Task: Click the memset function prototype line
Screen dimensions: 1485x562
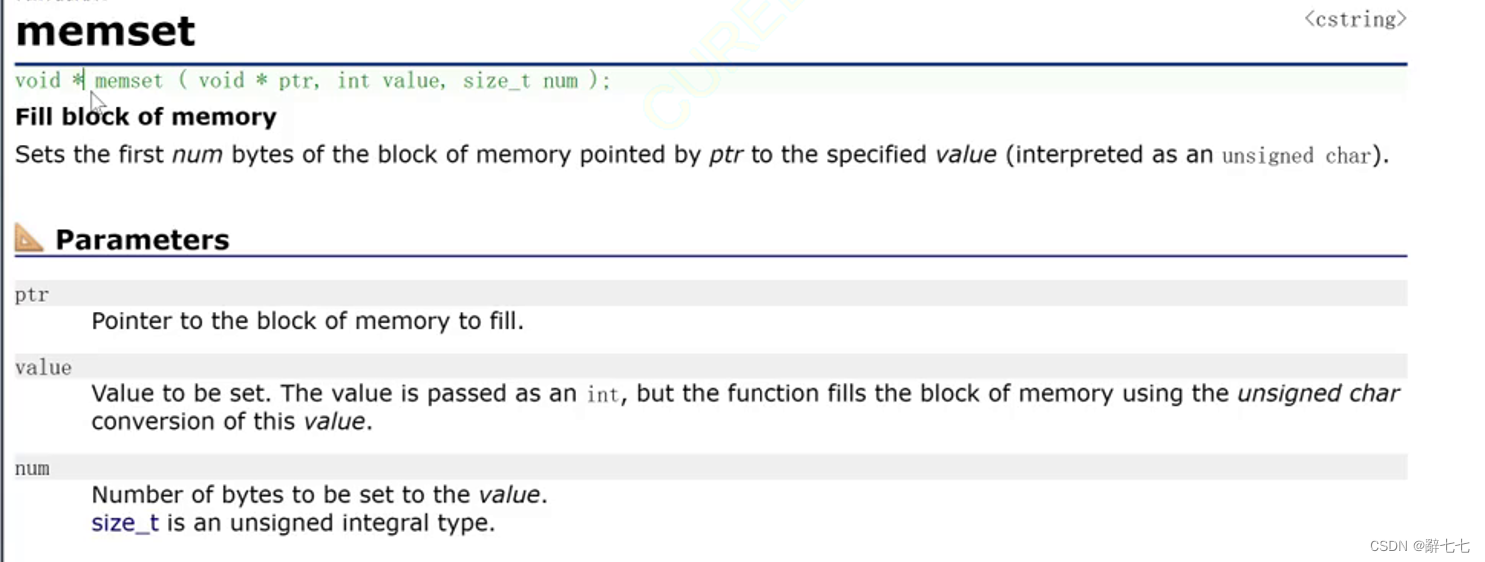Action: pos(312,81)
